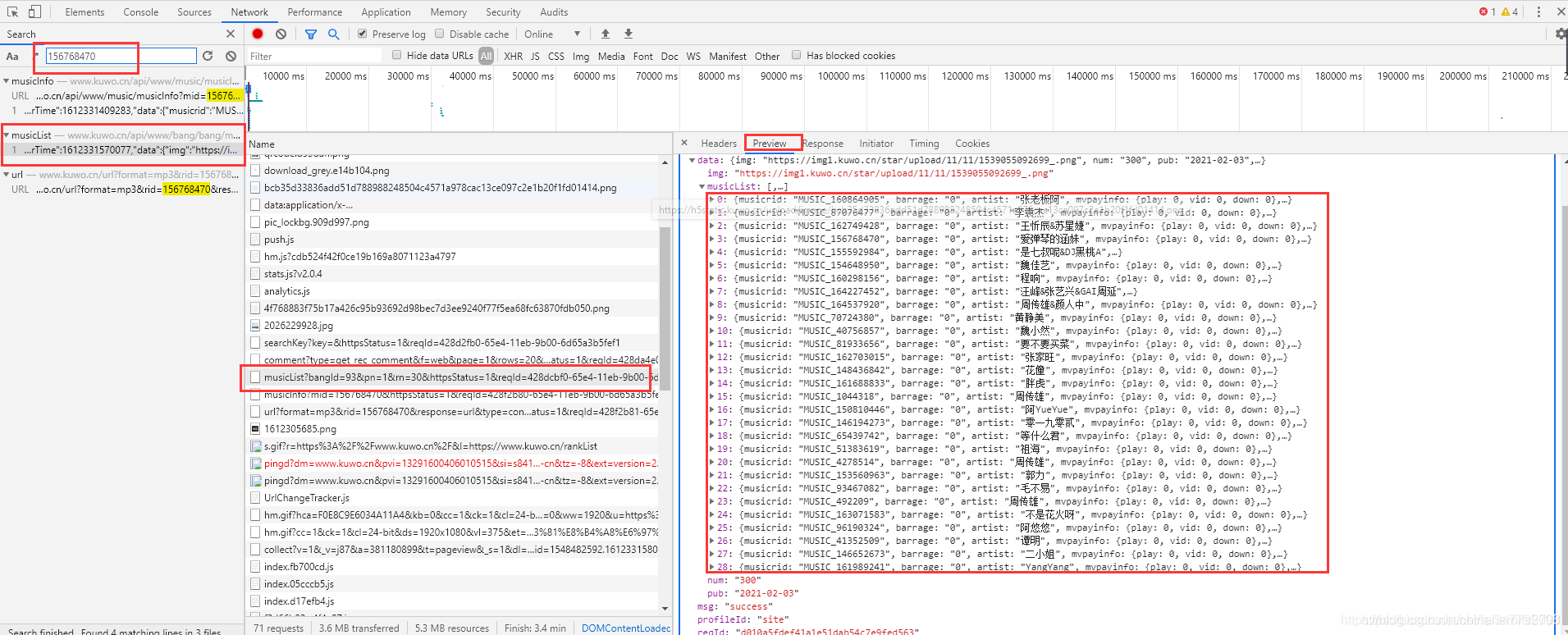Click the export HAR download arrow
This screenshot has width=1568, height=635.
pyautogui.click(x=629, y=34)
